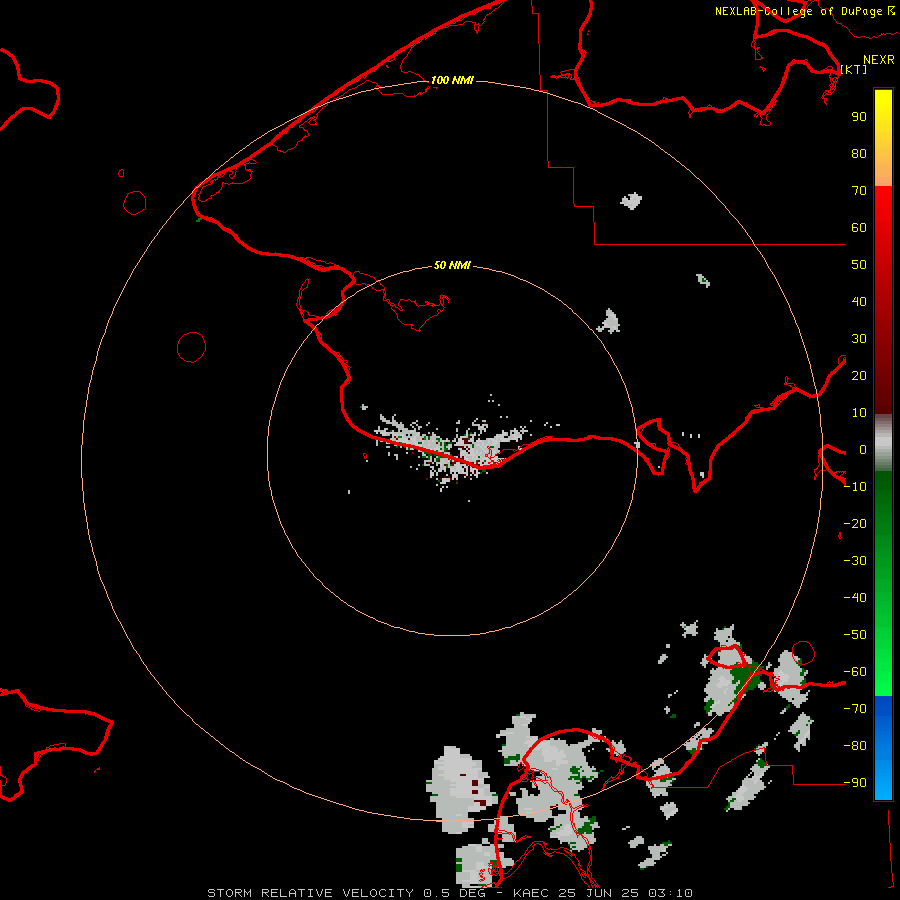Screen dimensions: 900x900
Task: Click the -30 value on velocity scale
Action: 855,561
